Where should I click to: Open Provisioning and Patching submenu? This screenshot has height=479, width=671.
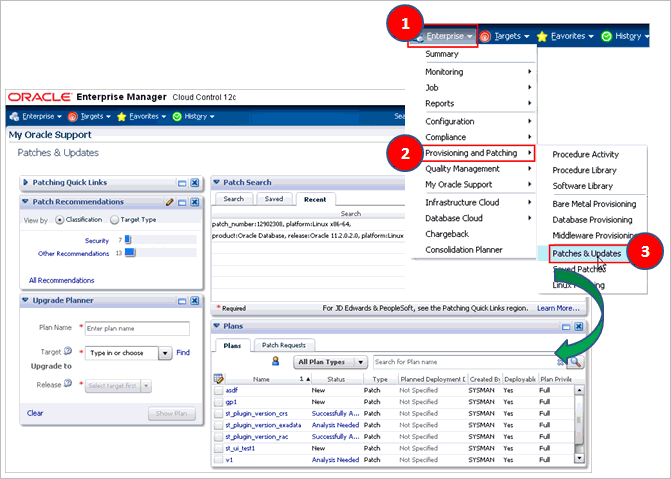(x=479, y=153)
